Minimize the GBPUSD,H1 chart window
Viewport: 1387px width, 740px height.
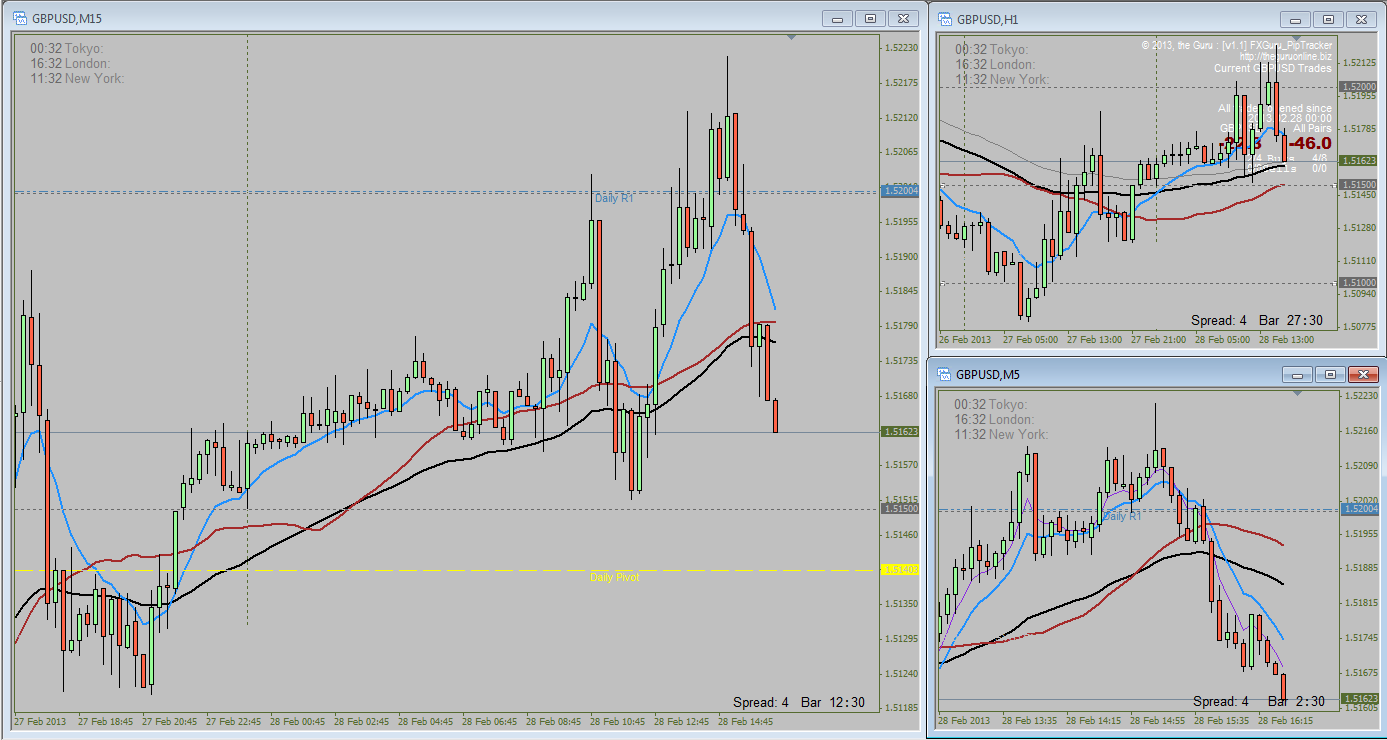[1296, 19]
